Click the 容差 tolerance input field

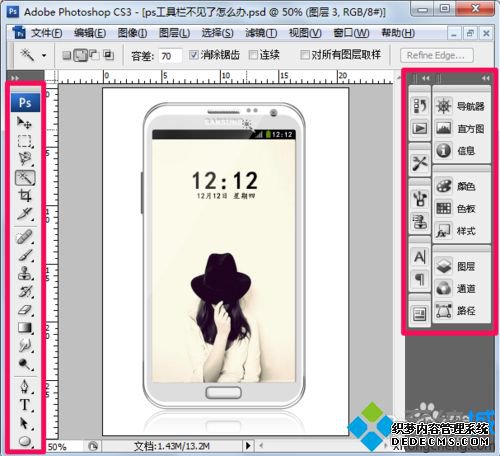click(171, 56)
